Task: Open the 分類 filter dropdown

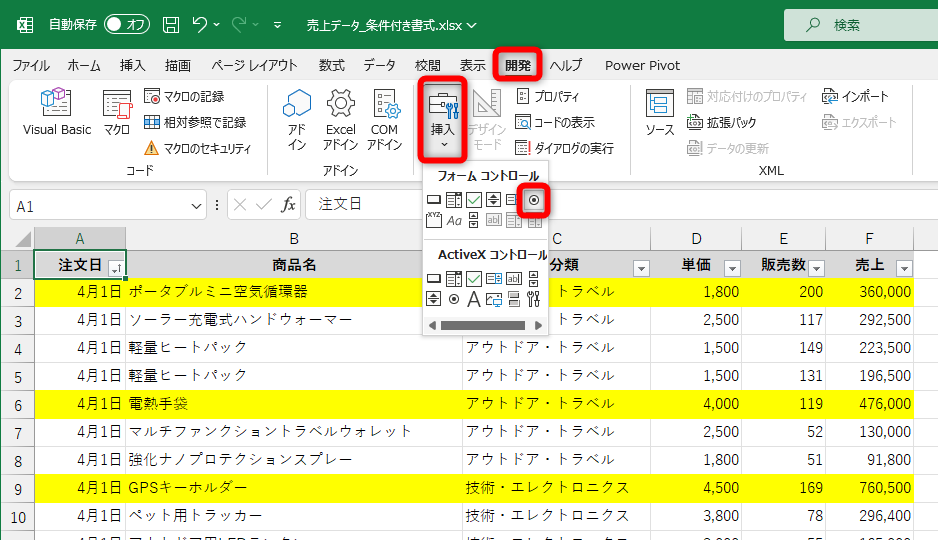Action: coord(641,269)
